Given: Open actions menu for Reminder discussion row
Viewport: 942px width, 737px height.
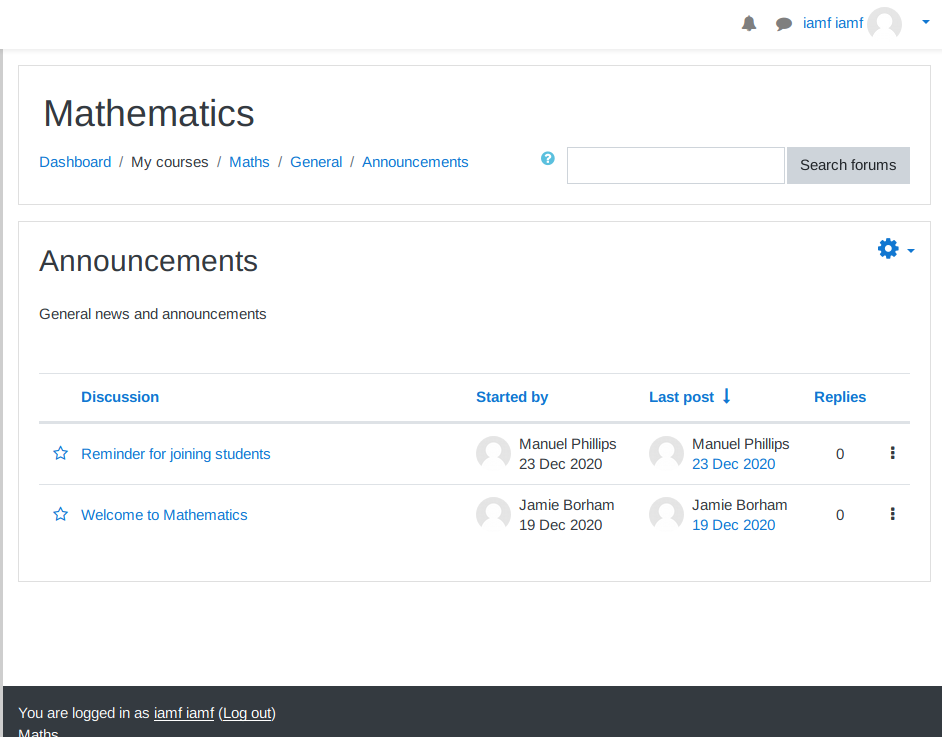Looking at the screenshot, I should (x=892, y=453).
